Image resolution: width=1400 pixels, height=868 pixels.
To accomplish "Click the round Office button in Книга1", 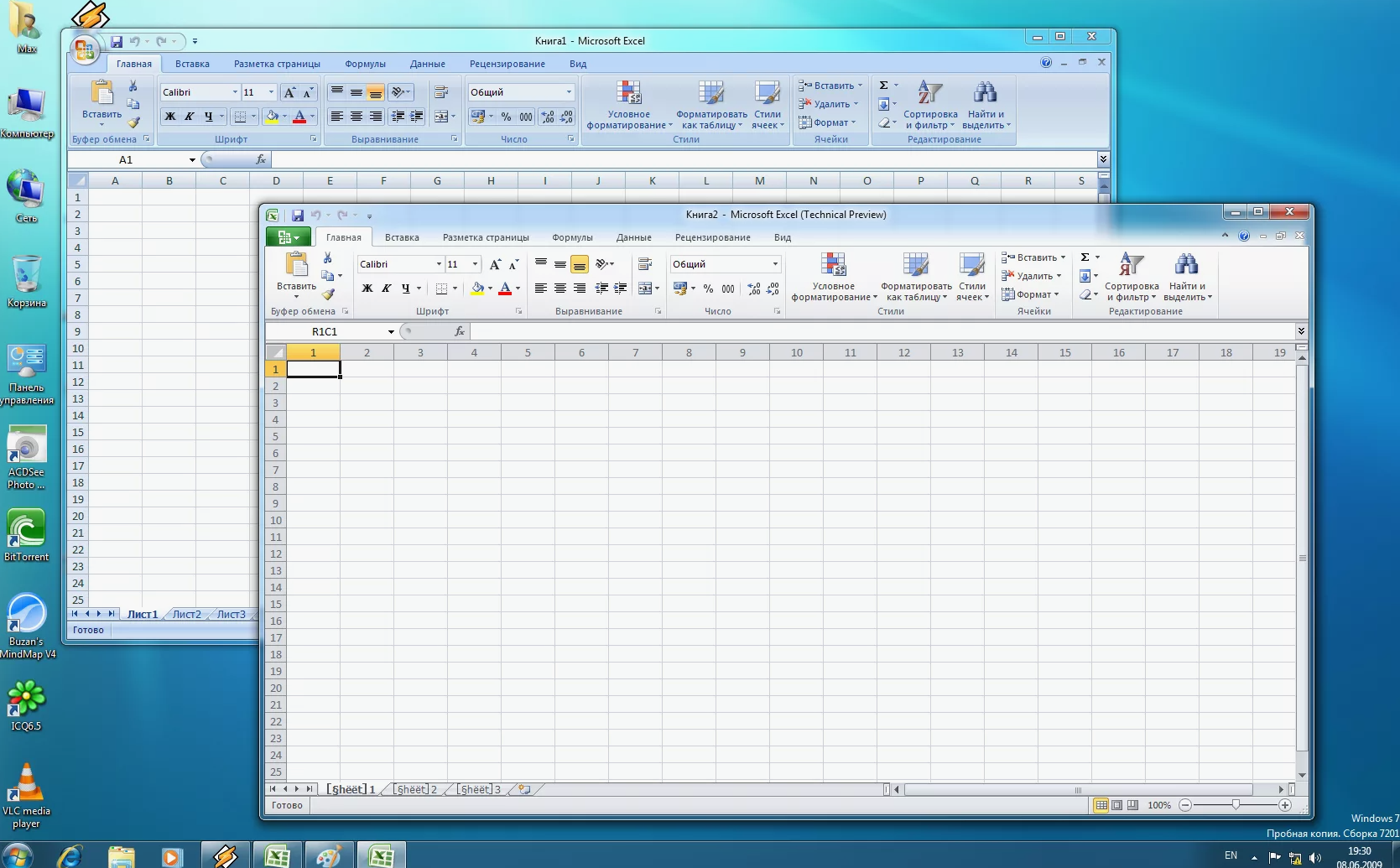I will point(84,50).
